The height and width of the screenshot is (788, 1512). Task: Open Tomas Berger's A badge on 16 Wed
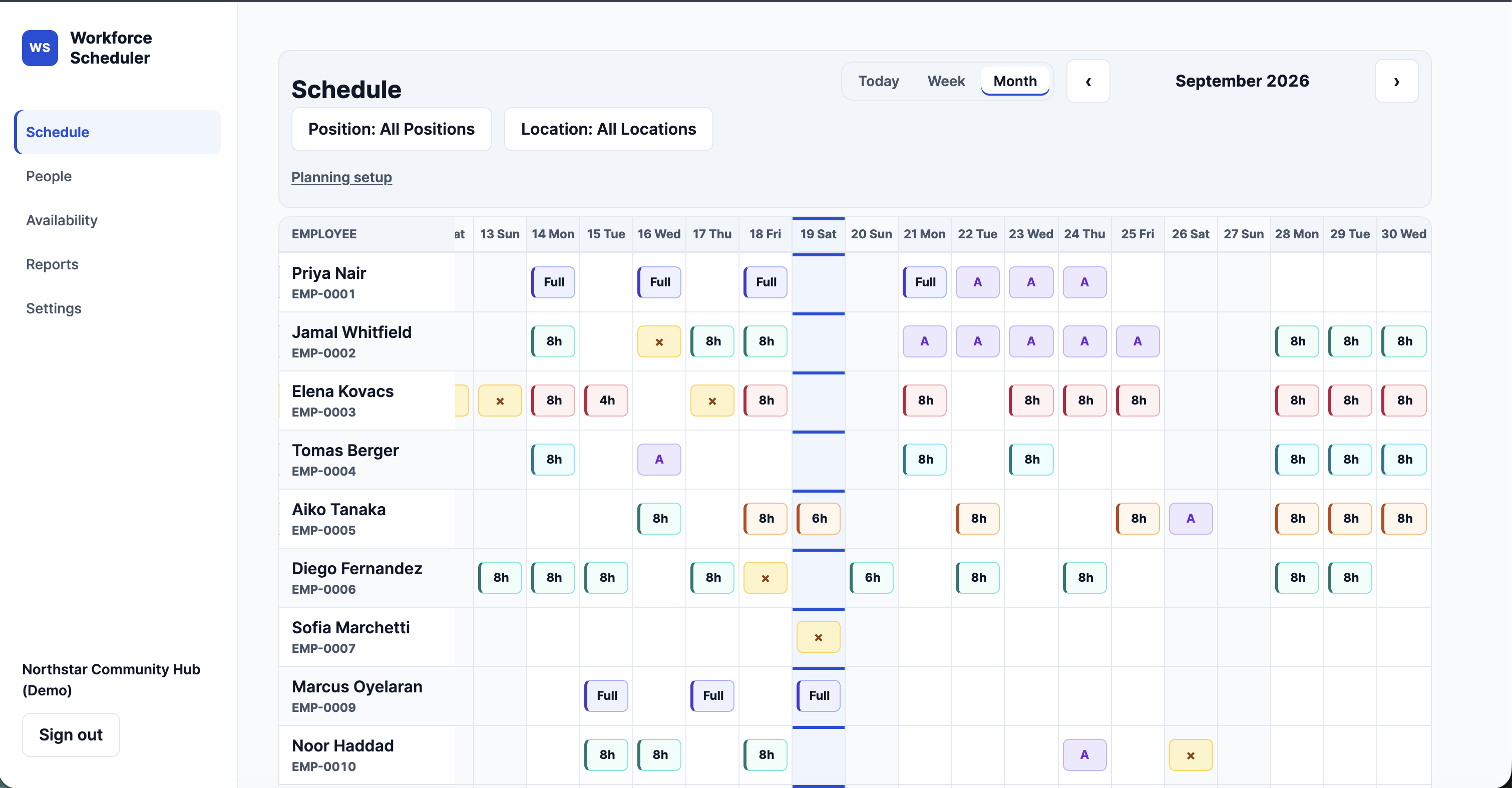click(x=659, y=460)
